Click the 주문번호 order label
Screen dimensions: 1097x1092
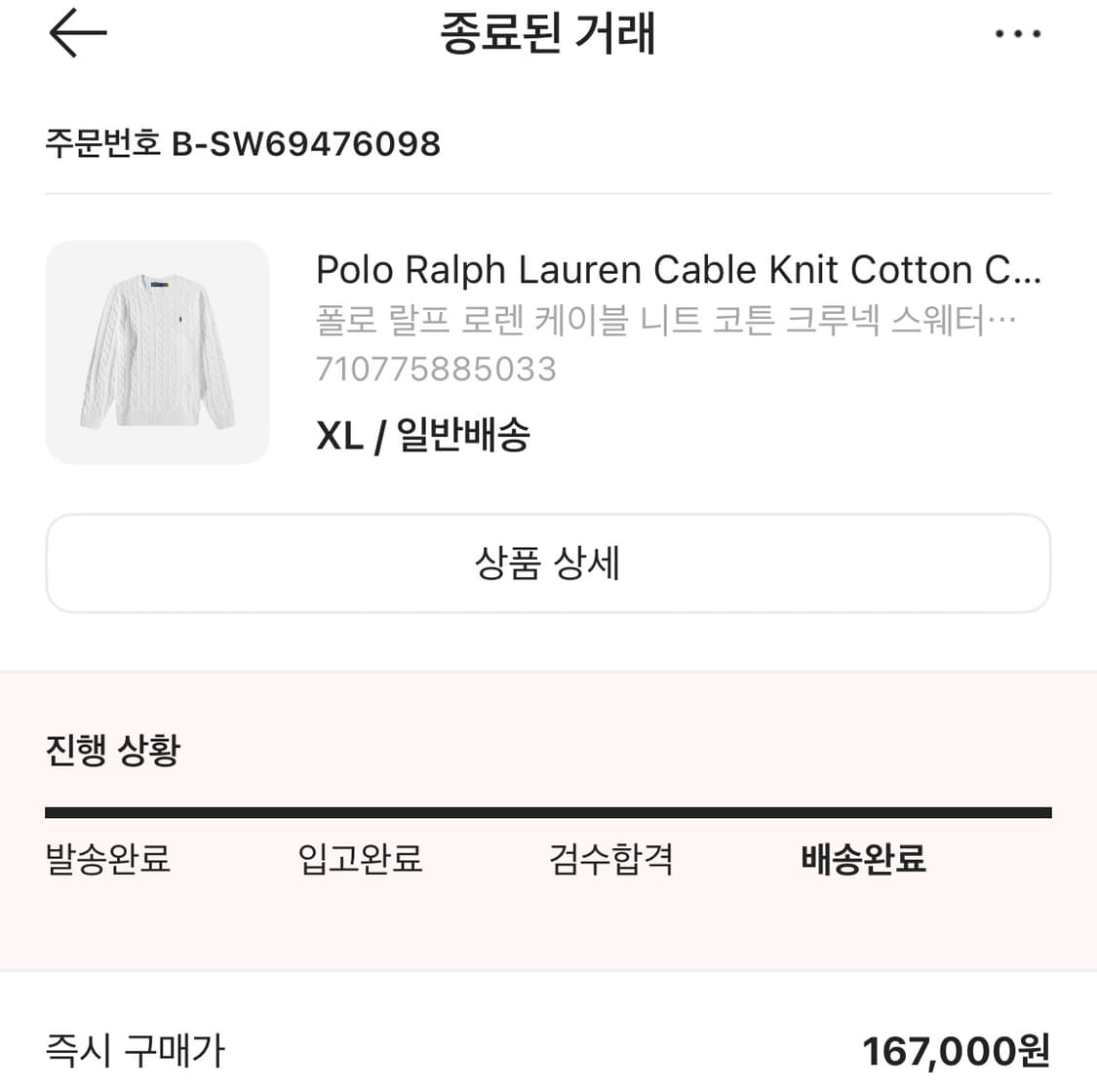(x=100, y=143)
